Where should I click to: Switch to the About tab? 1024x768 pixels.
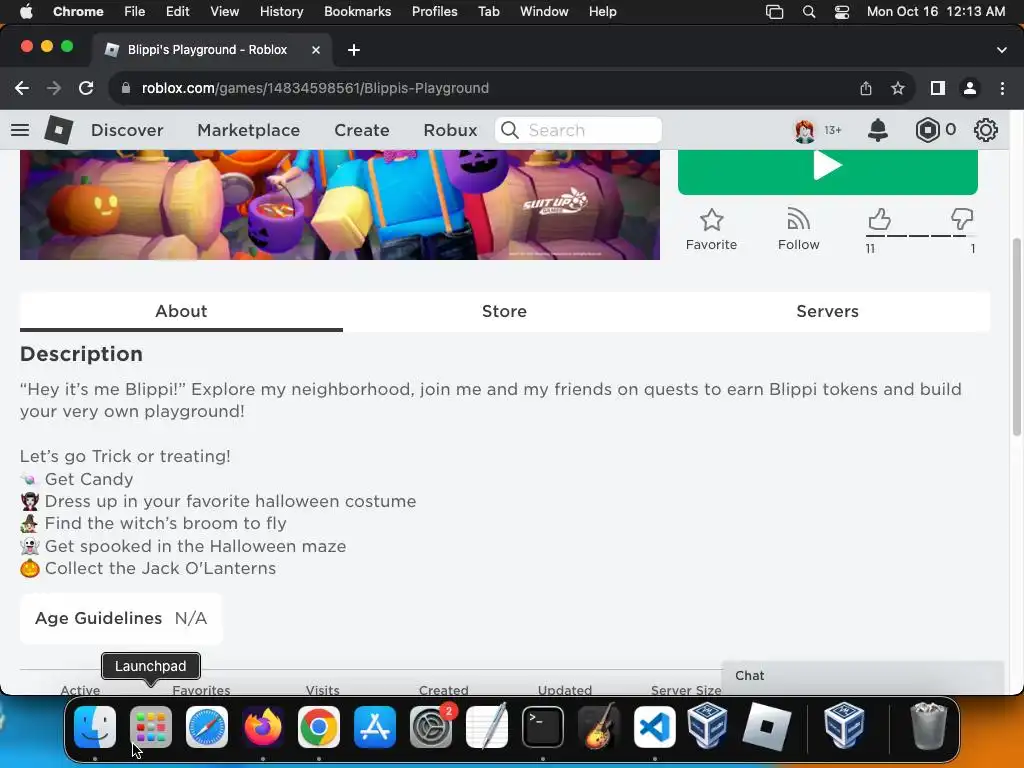[x=182, y=312]
